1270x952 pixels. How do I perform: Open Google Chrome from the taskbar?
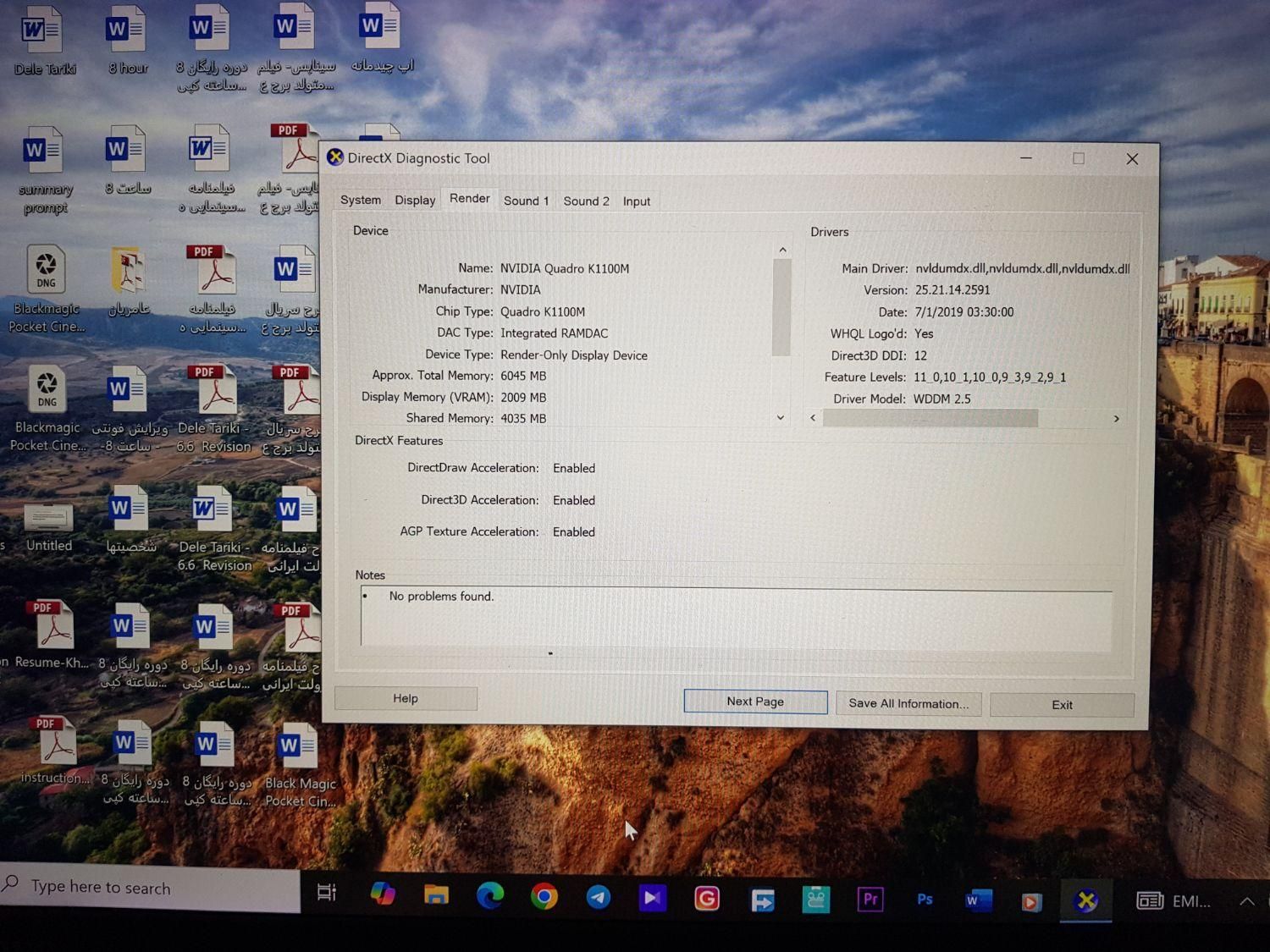(x=544, y=896)
